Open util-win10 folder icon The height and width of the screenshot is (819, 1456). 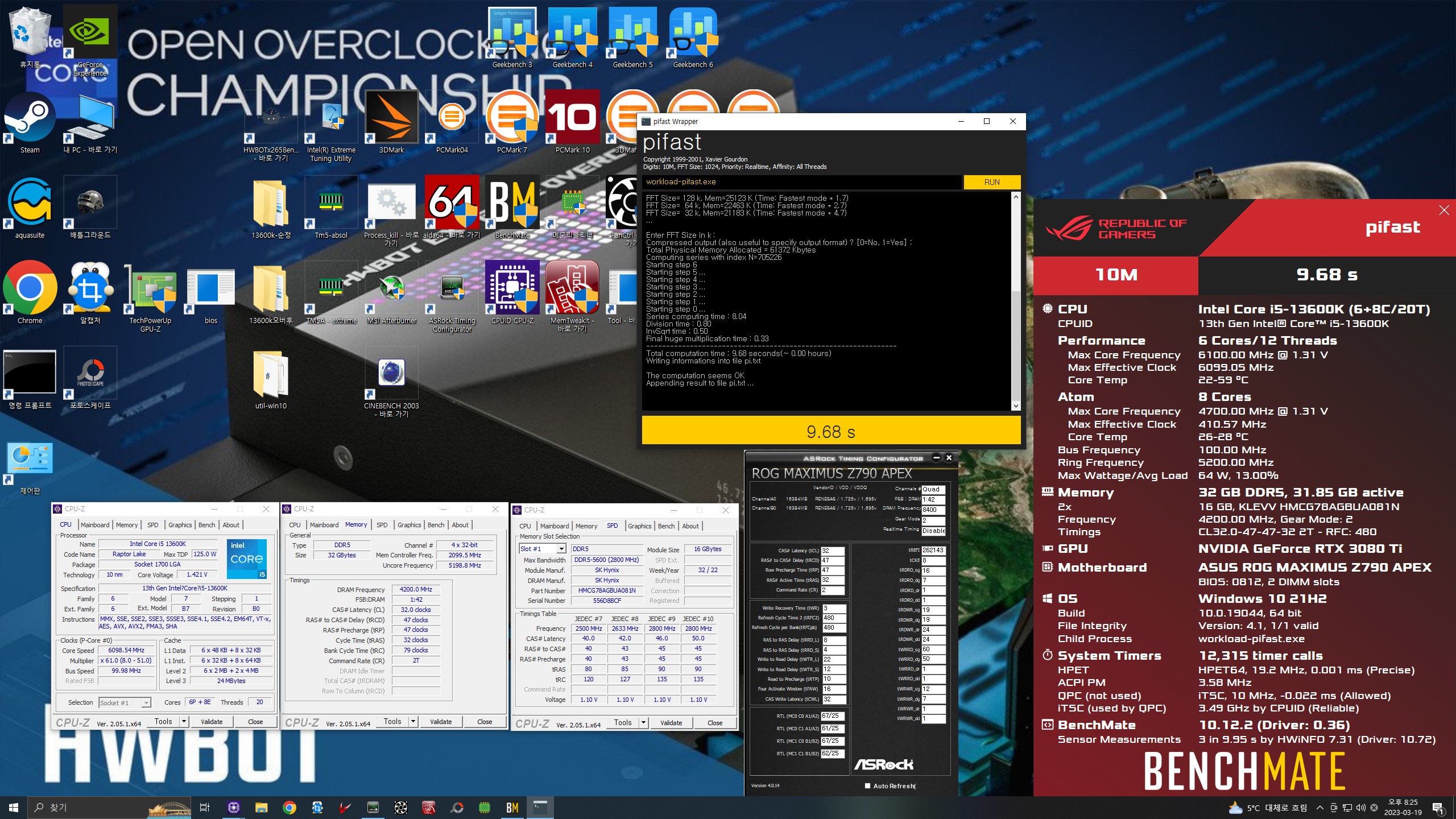point(271,378)
